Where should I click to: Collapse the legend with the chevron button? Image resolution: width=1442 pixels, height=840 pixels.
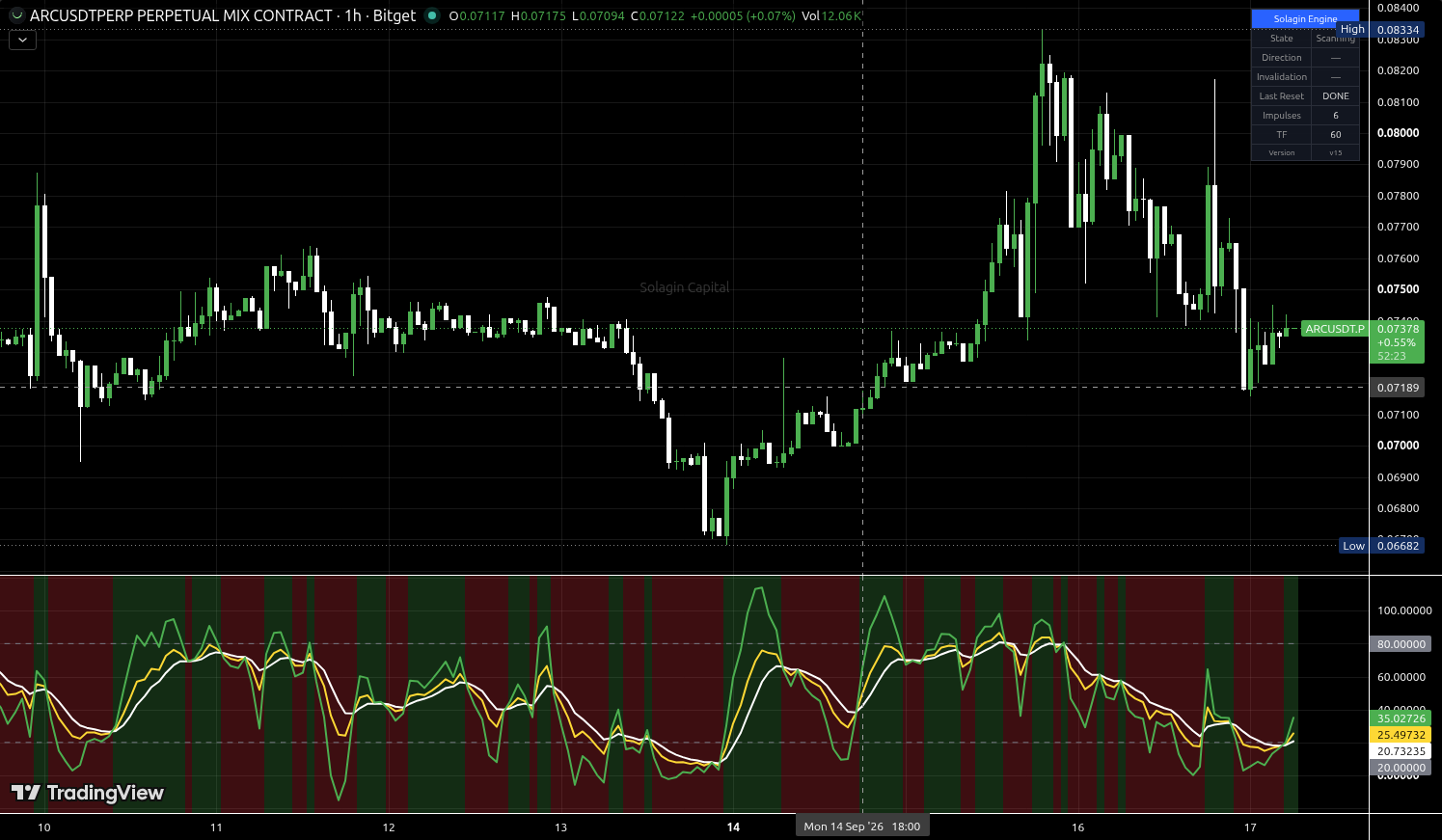[x=22, y=41]
